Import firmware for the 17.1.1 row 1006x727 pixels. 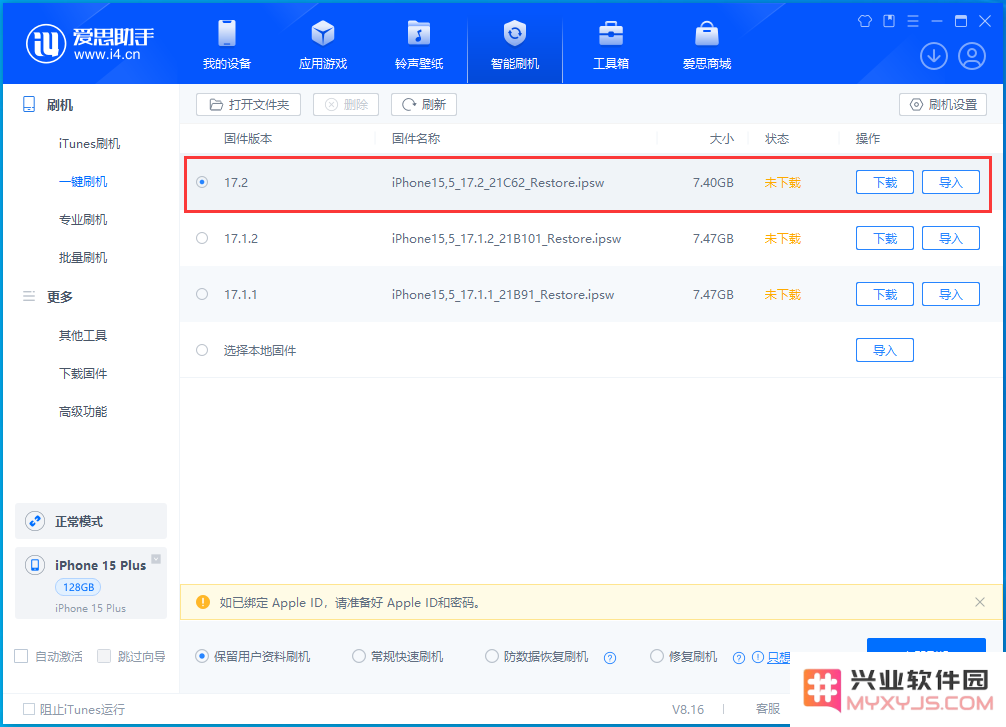pos(951,294)
